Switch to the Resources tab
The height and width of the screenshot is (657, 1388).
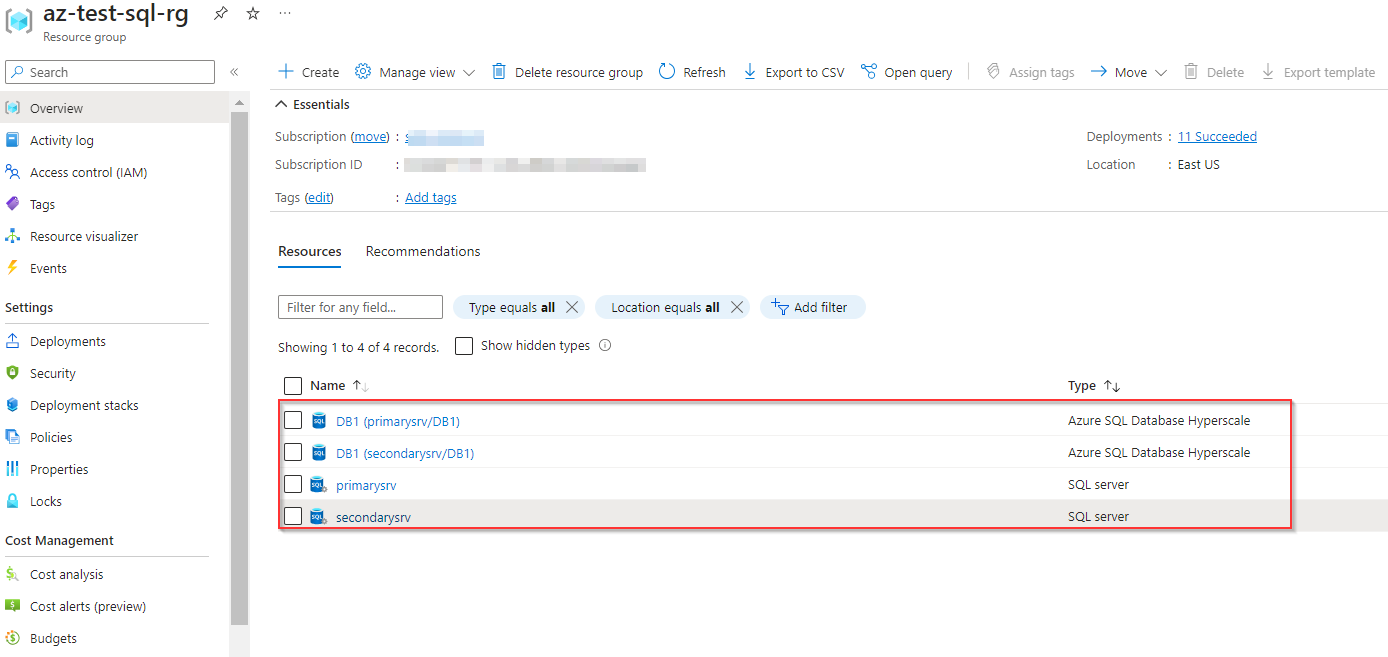pos(310,251)
